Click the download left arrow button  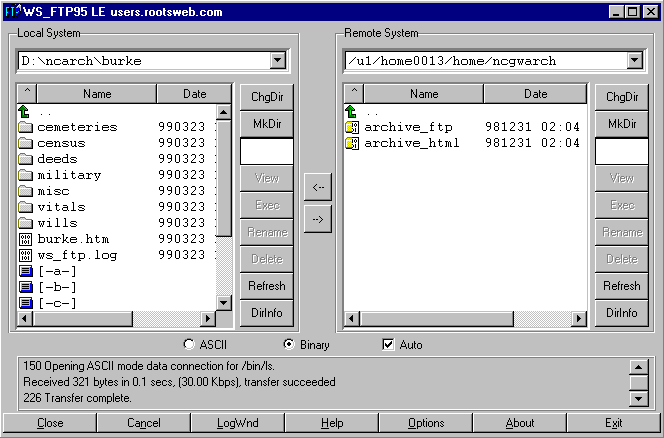[317, 187]
